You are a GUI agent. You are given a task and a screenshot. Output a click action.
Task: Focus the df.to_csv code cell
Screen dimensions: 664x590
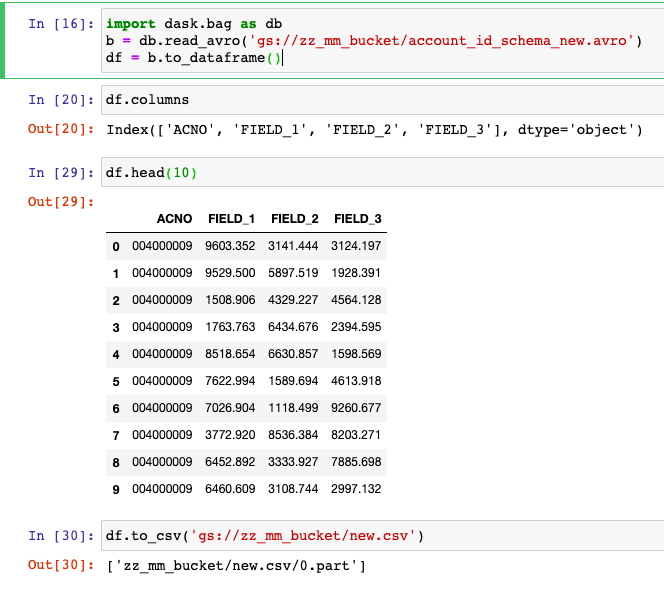tap(380, 537)
